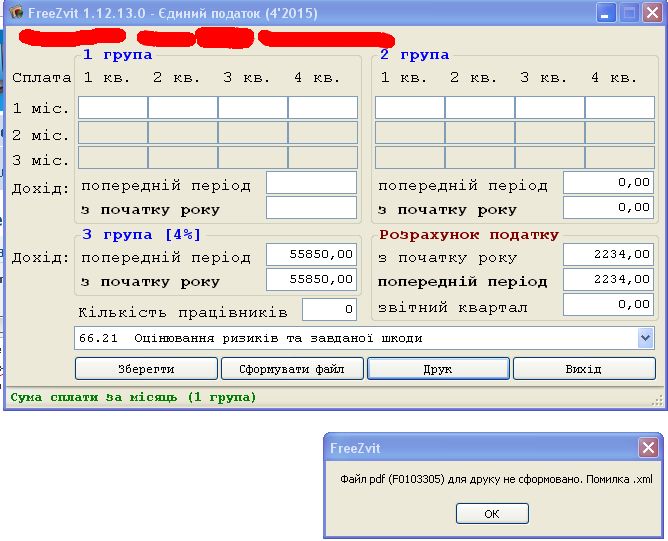Click the Кількість працівників input field
This screenshot has height=541, width=668.
329,310
